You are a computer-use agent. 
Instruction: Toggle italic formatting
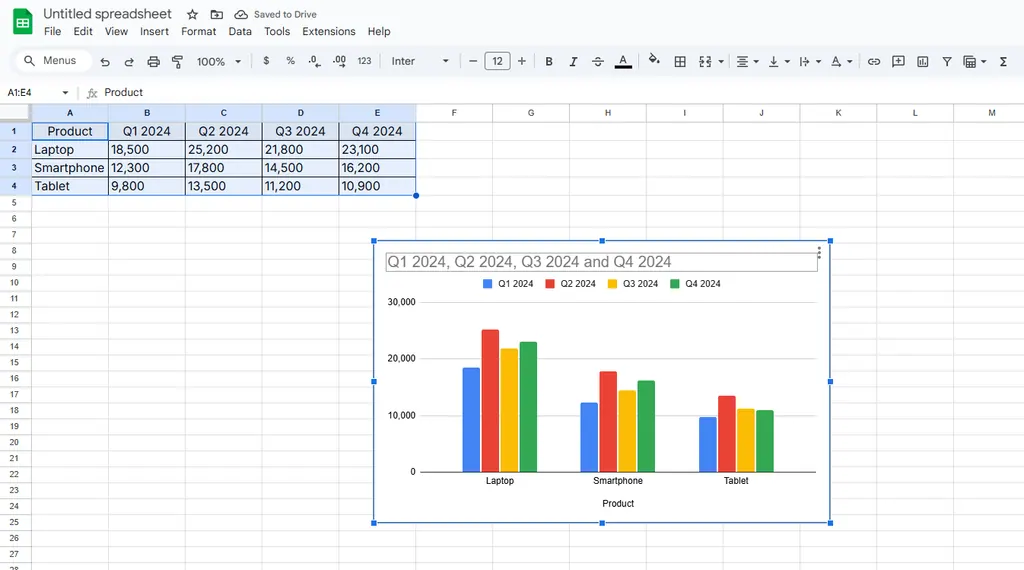pos(573,62)
